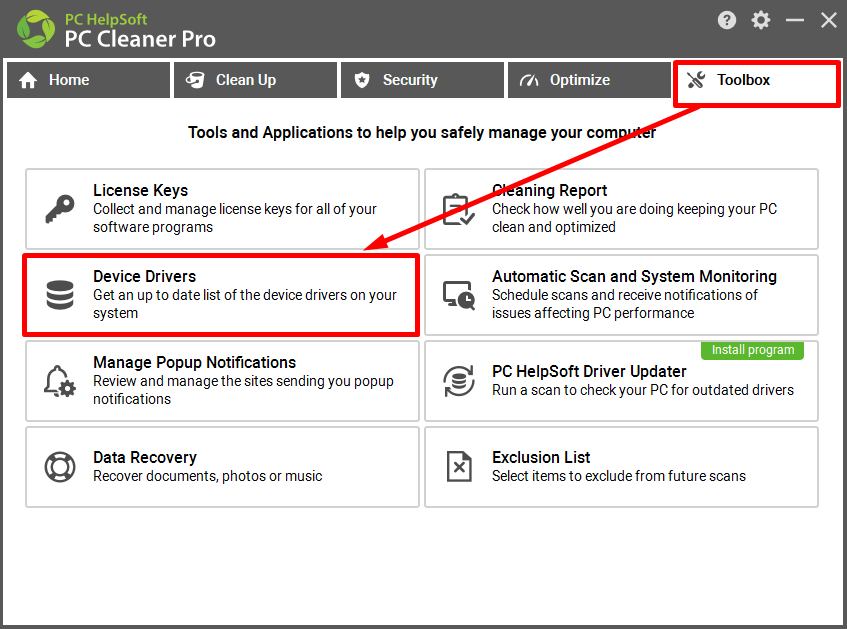The image size is (847, 629).
Task: Click the Clean Up tab's disk icon
Action: pyautogui.click(x=195, y=81)
